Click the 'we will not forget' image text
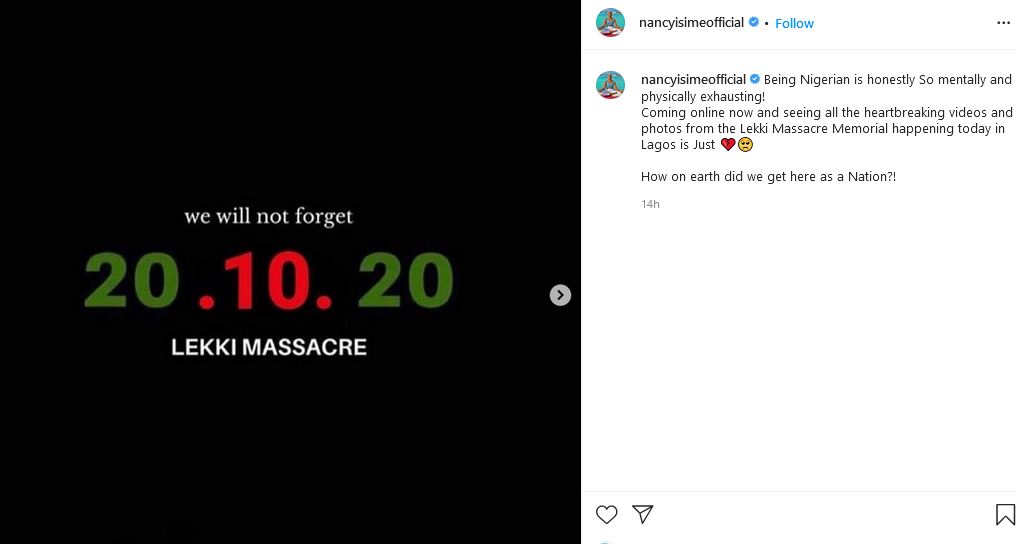This screenshot has width=1017, height=544. point(269,216)
